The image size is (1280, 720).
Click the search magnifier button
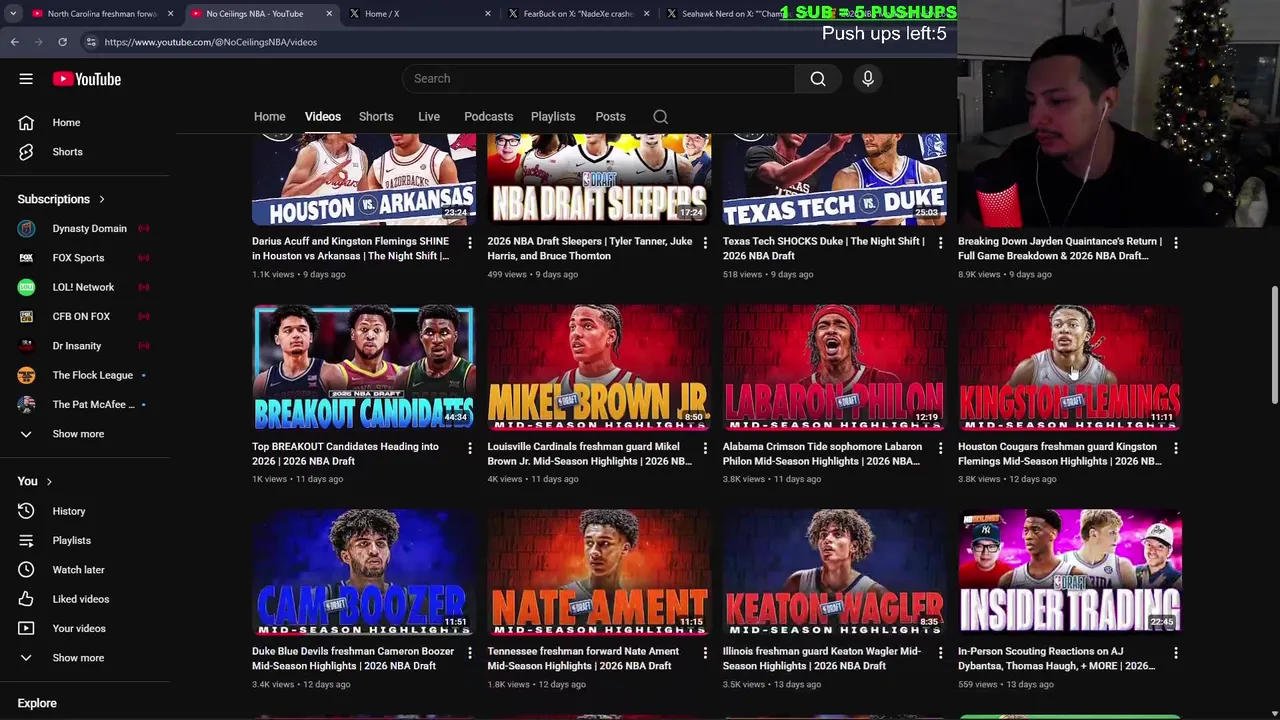click(818, 79)
